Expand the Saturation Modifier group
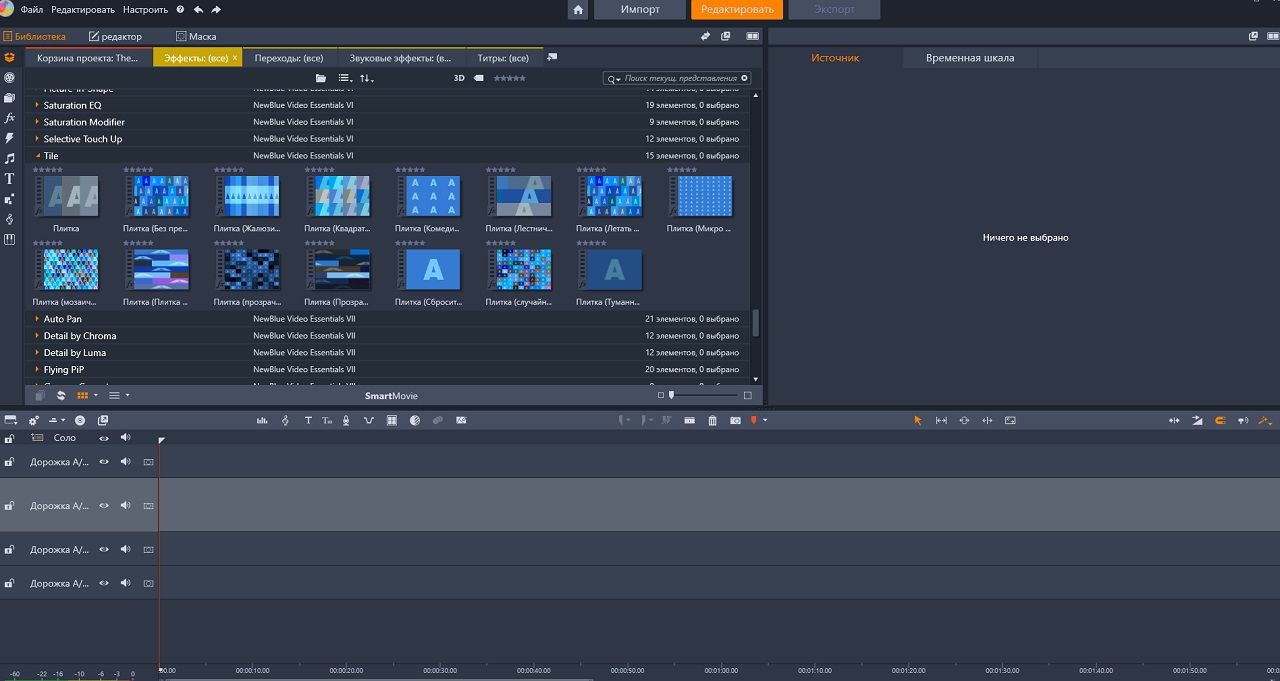 [x=38, y=122]
